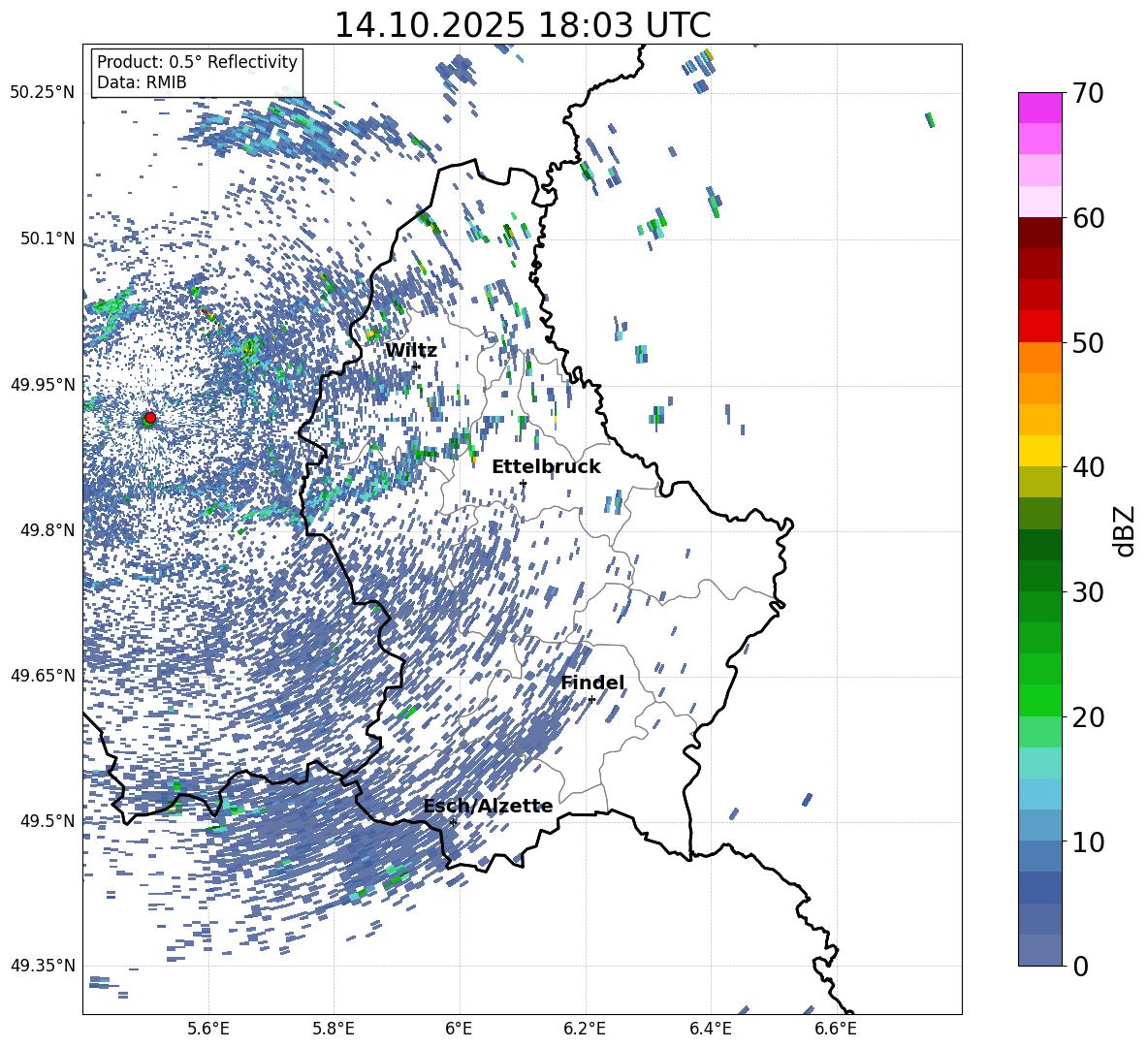
Task: Click the red radar location dot
Action: 150,418
